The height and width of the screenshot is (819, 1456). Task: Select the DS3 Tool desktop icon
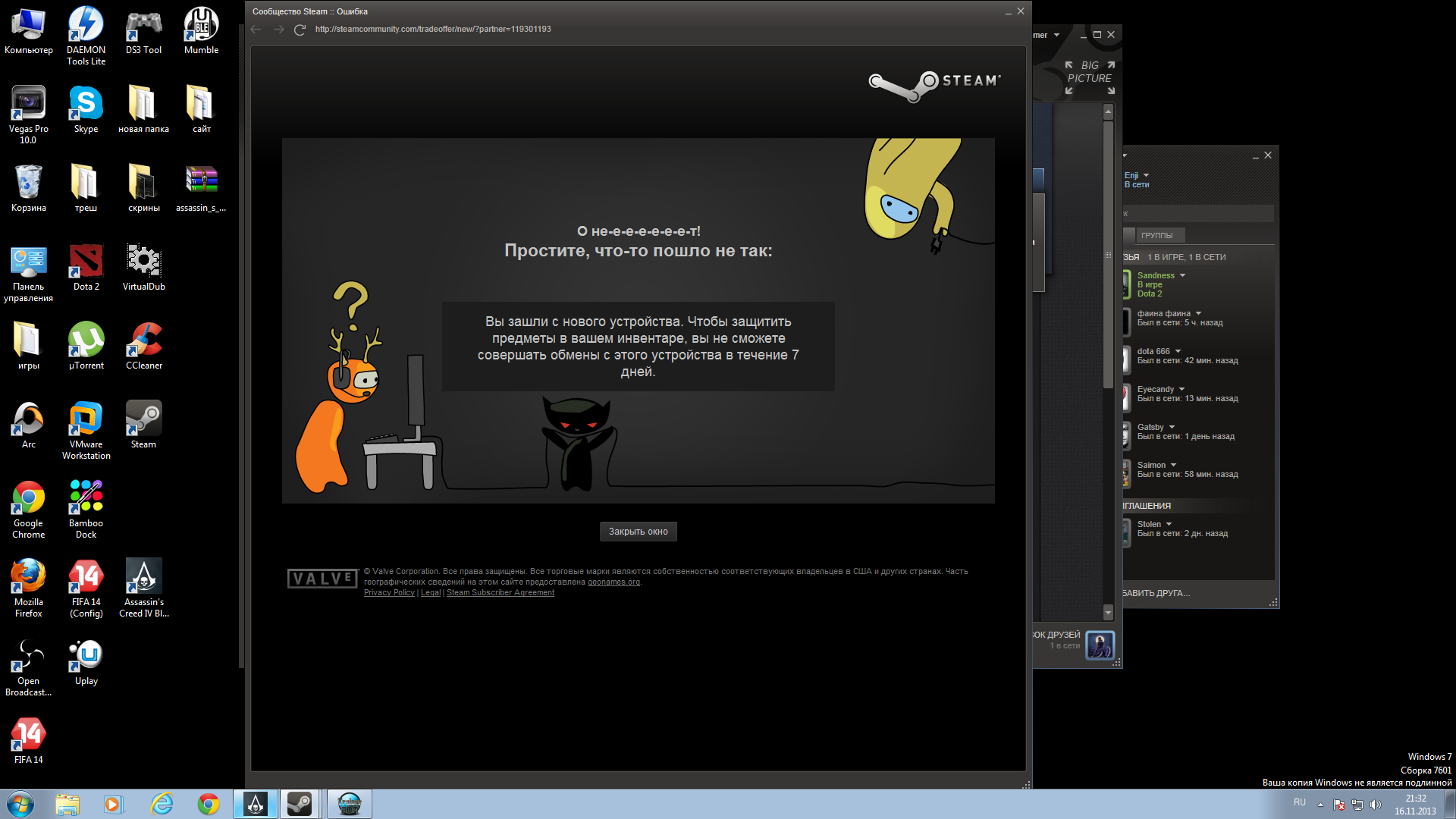tap(143, 31)
